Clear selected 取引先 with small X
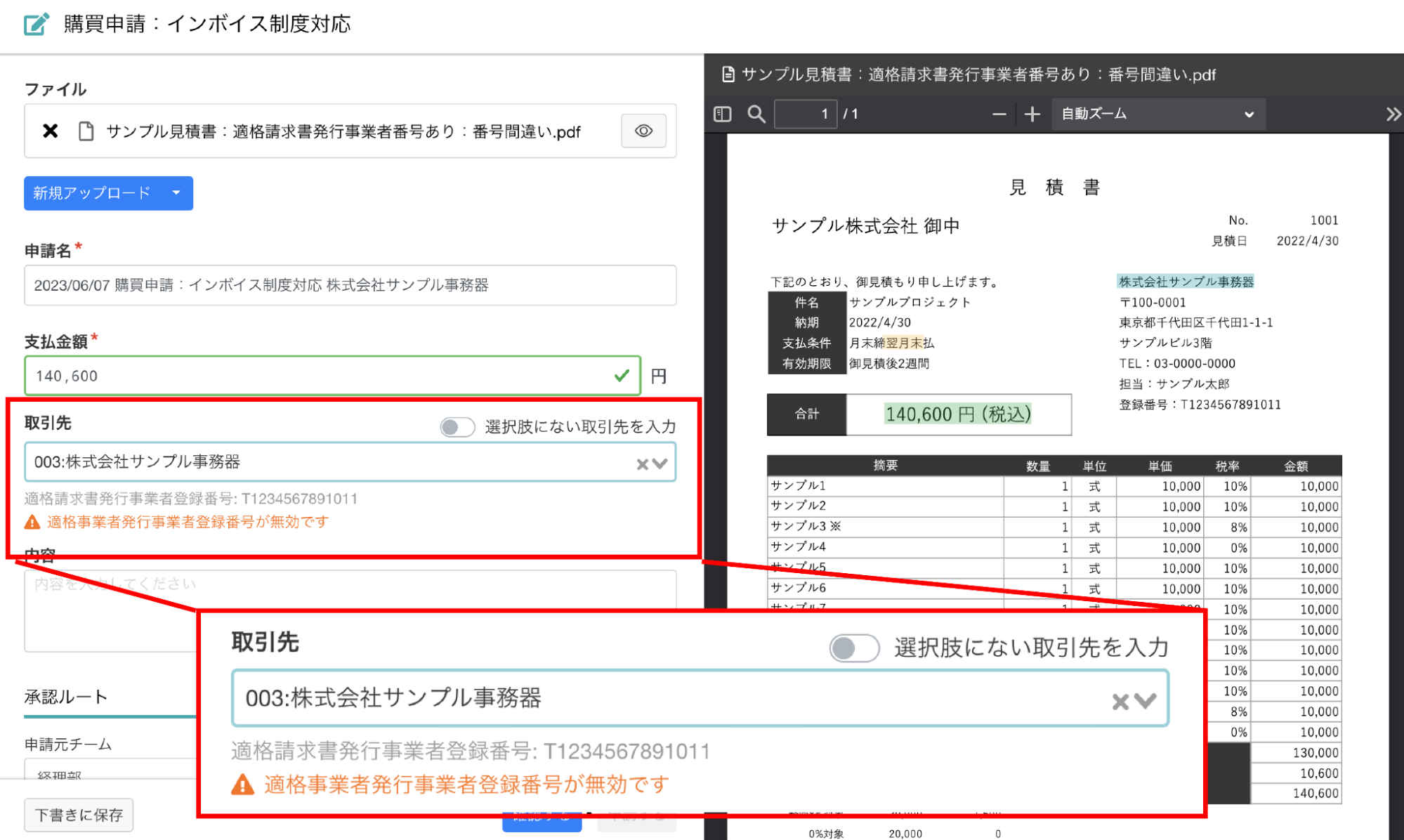This screenshot has width=1404, height=840. point(641,464)
